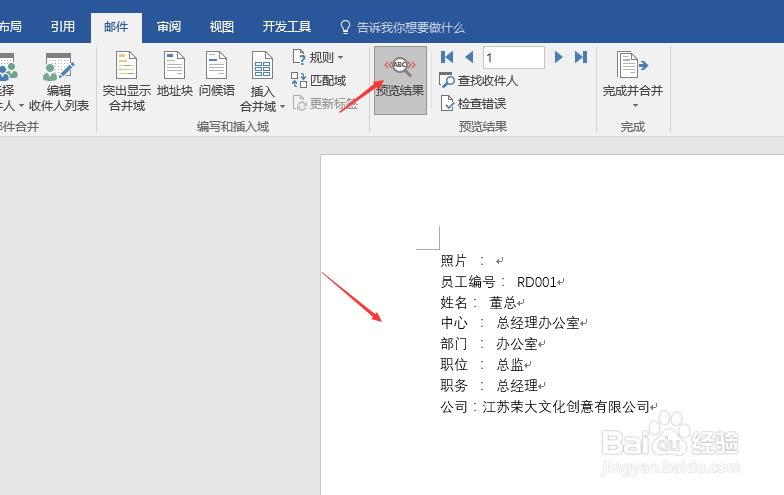Click Find Recipient

(x=478, y=80)
